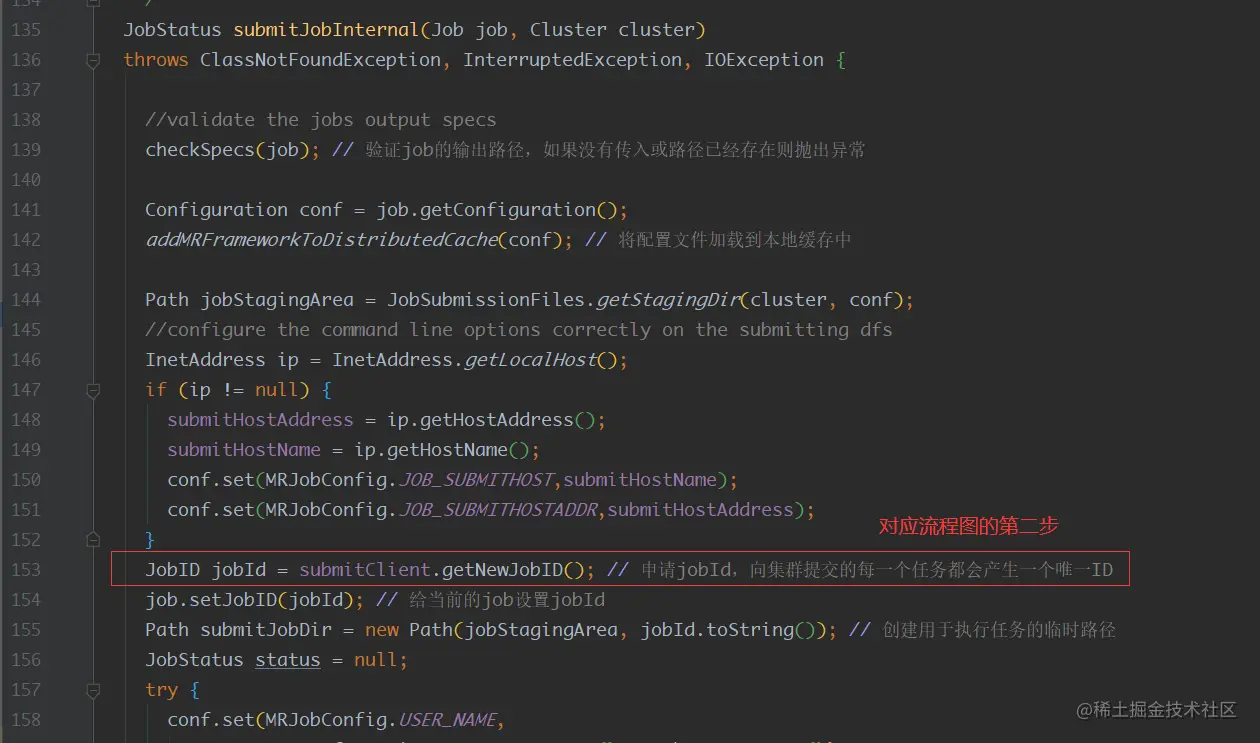The width and height of the screenshot is (1260, 743).
Task: Click the '//configure the command line options' comment
Action: tap(518, 330)
